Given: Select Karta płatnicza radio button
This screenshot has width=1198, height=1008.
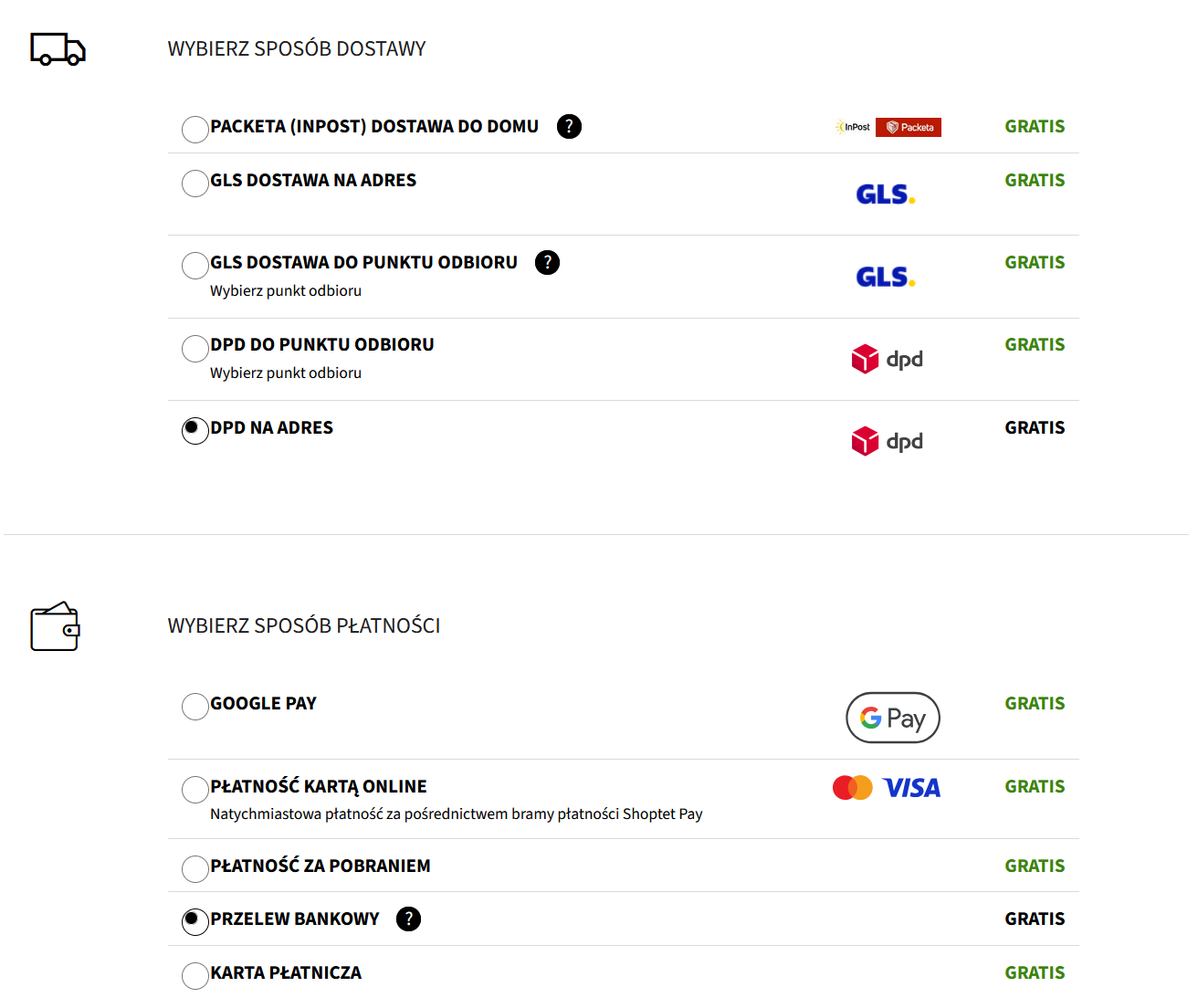Looking at the screenshot, I should pyautogui.click(x=194, y=976).
